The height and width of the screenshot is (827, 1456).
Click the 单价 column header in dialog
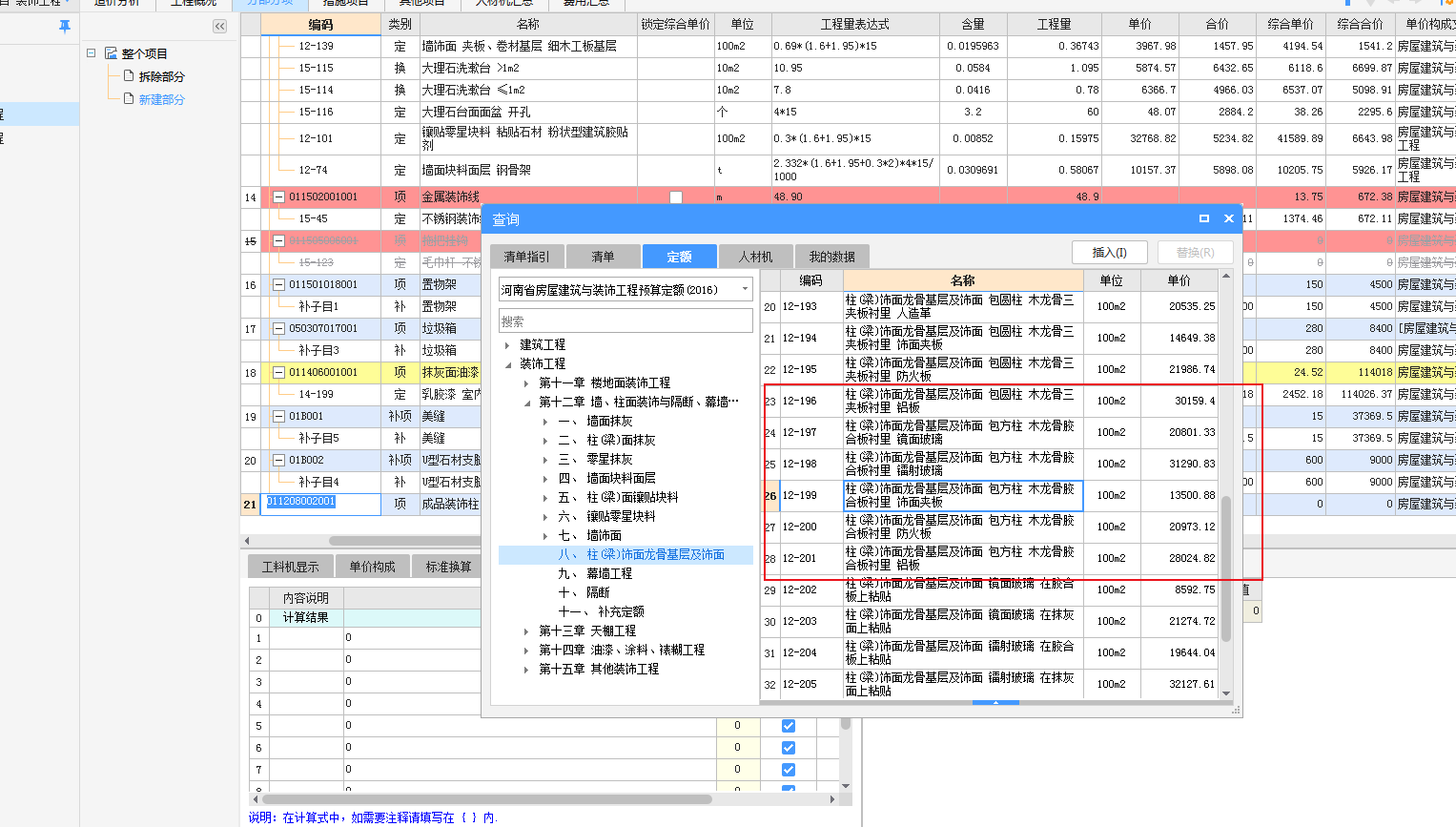(x=1179, y=280)
